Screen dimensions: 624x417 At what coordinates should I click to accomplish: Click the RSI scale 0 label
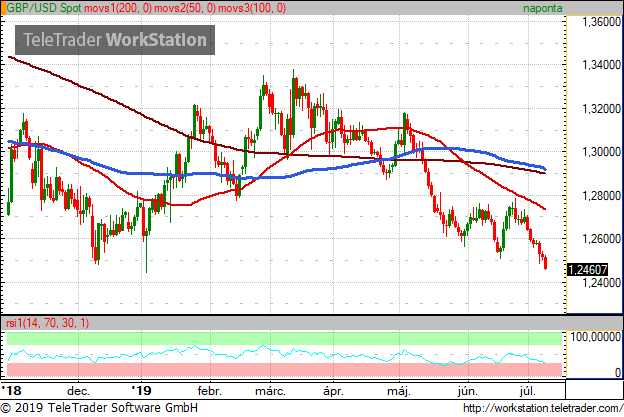pos(618,372)
